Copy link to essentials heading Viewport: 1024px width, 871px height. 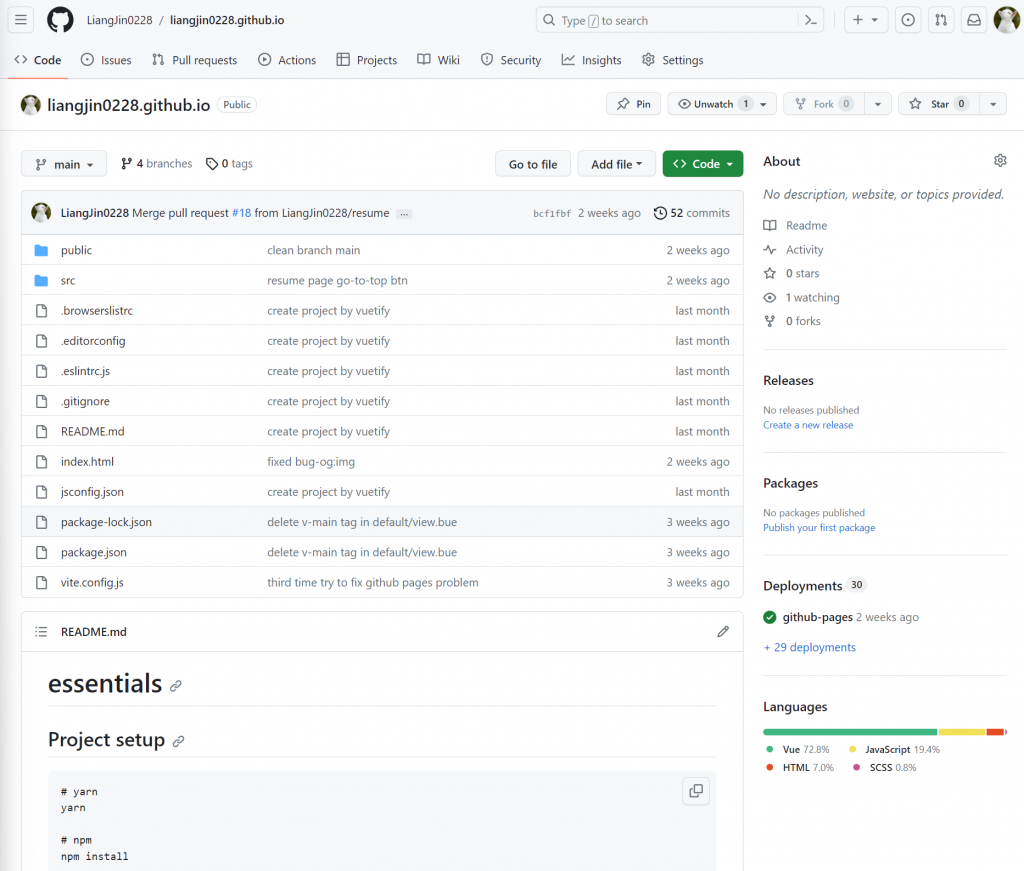[x=176, y=686]
